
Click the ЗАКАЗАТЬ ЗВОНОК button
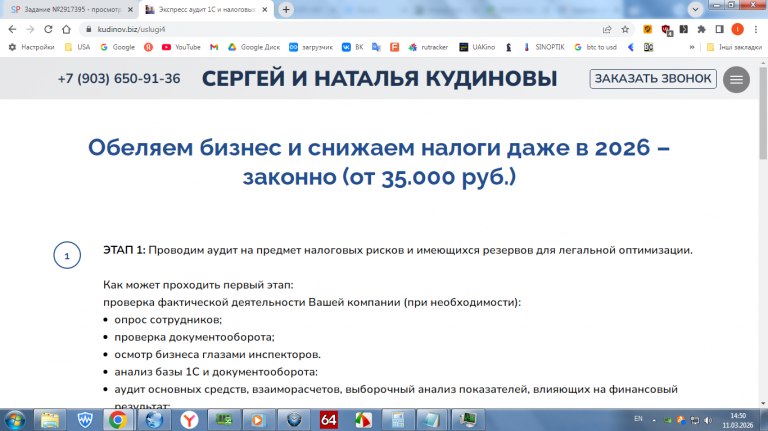(x=653, y=79)
